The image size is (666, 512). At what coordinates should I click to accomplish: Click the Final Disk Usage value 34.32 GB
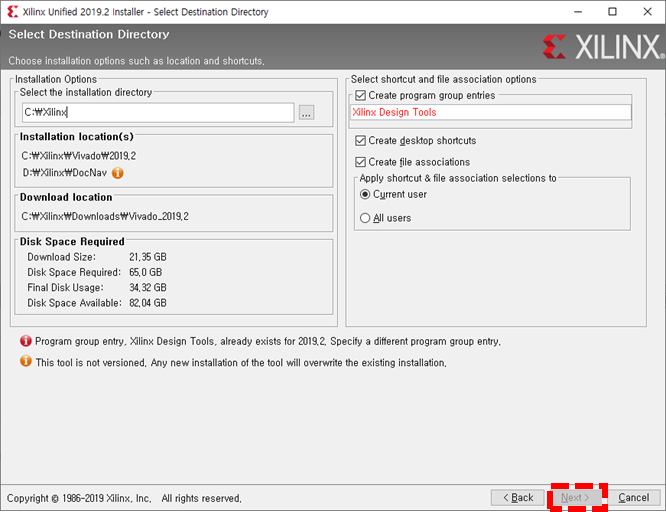(148, 288)
